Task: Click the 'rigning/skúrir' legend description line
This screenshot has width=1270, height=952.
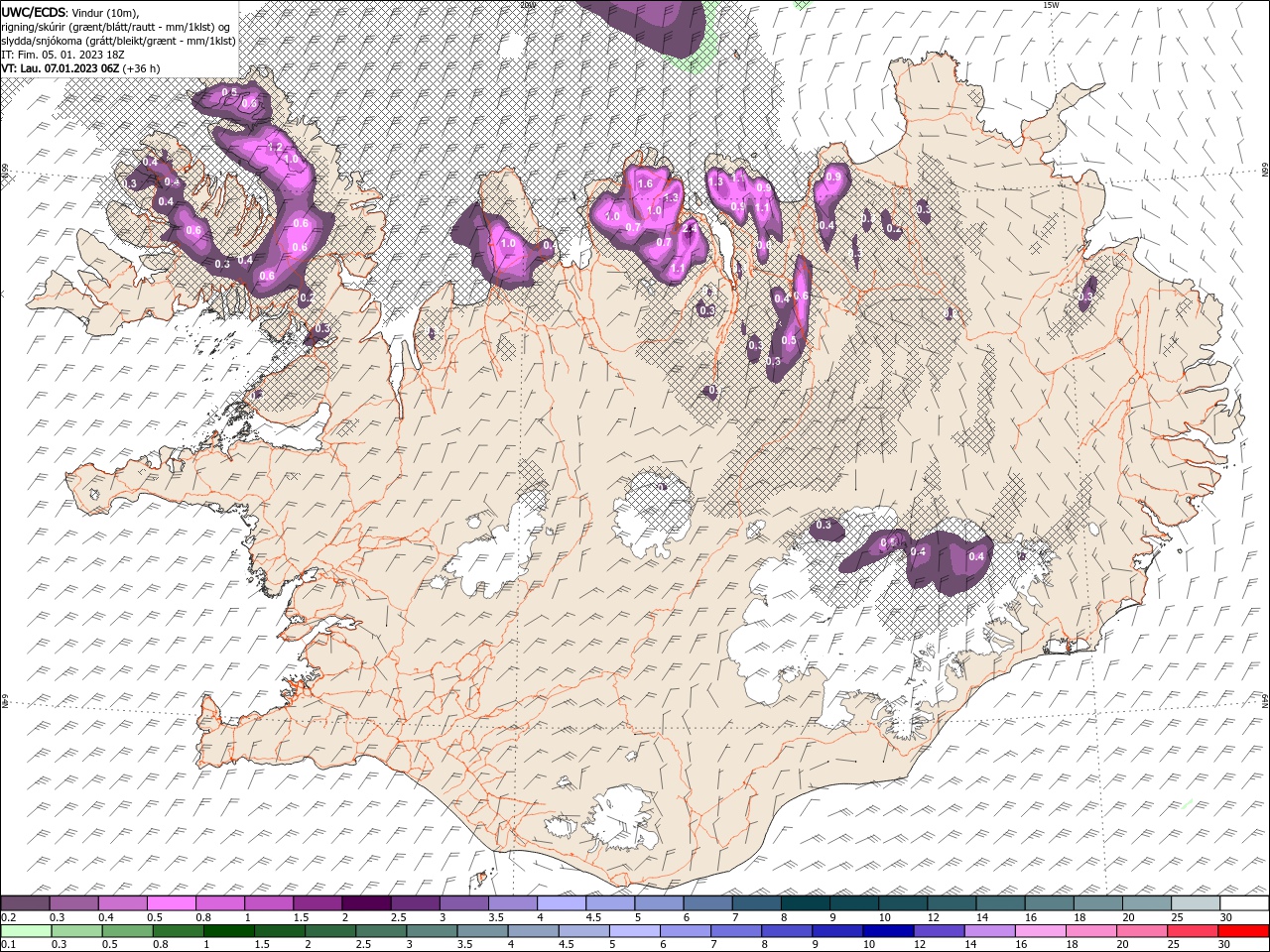Action: [115, 27]
